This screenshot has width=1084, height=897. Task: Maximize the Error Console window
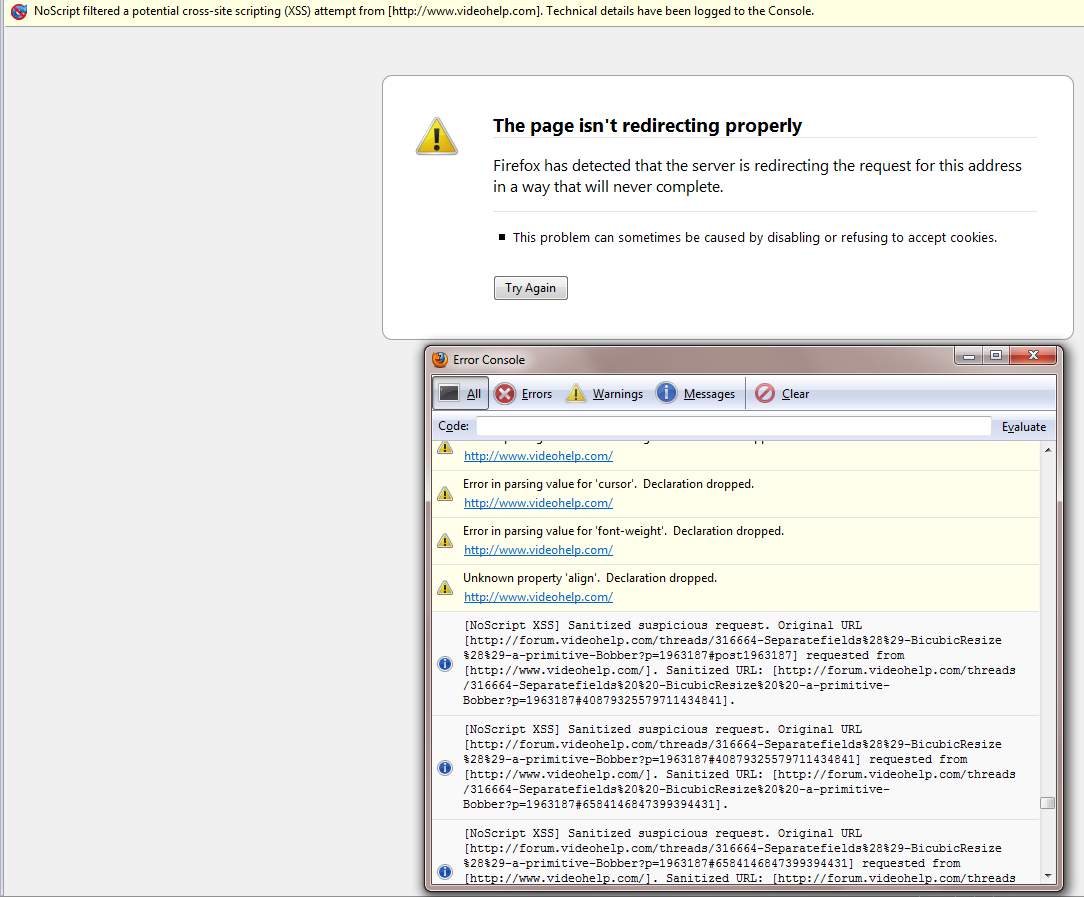point(996,355)
